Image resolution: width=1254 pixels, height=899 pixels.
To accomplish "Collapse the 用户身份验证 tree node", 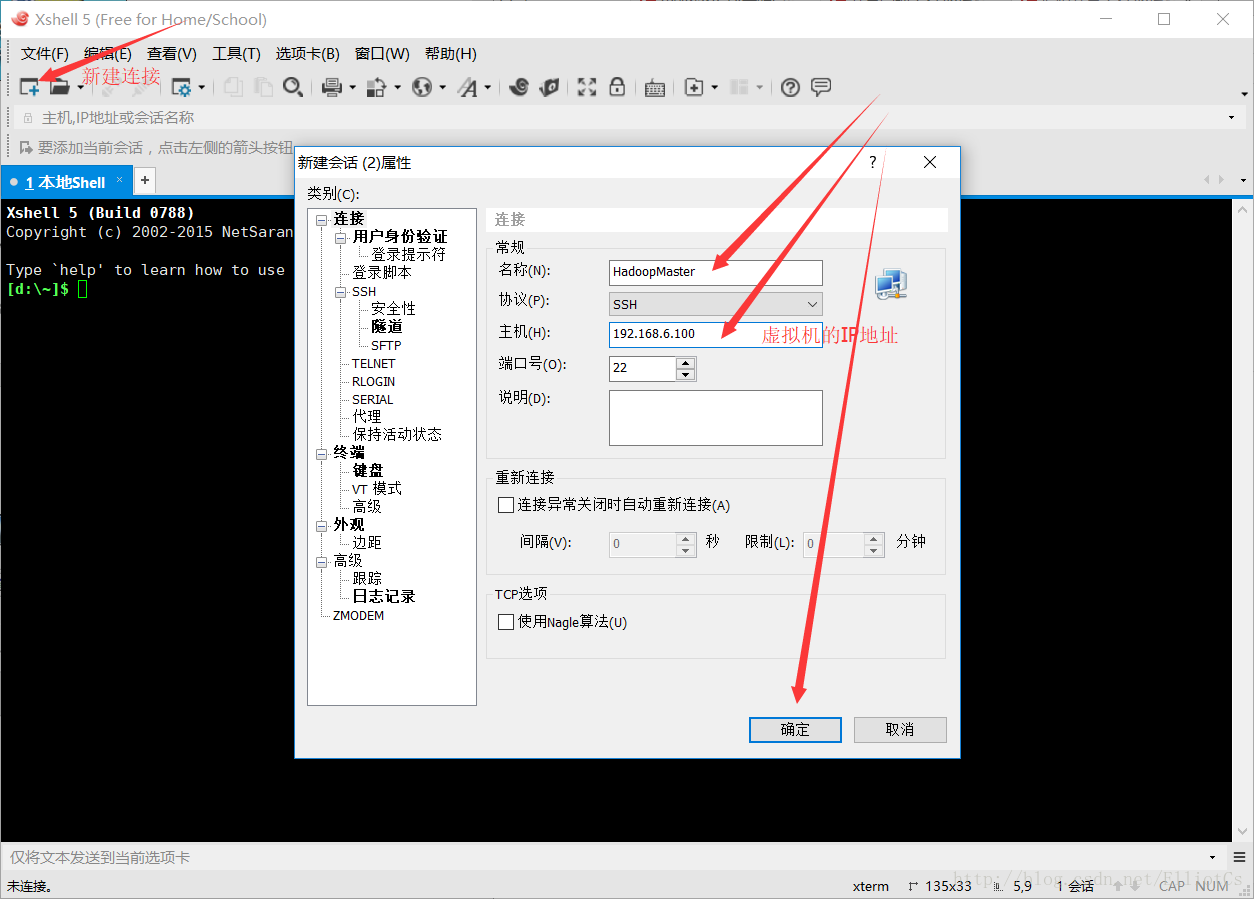I will point(341,237).
